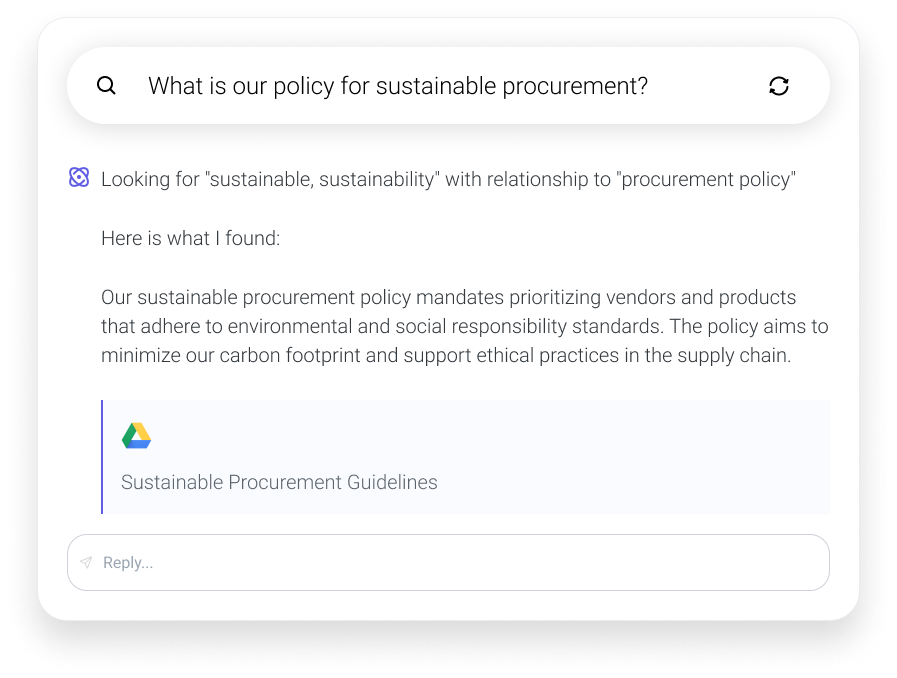Click the purple accent bar on the citation card

102,455
